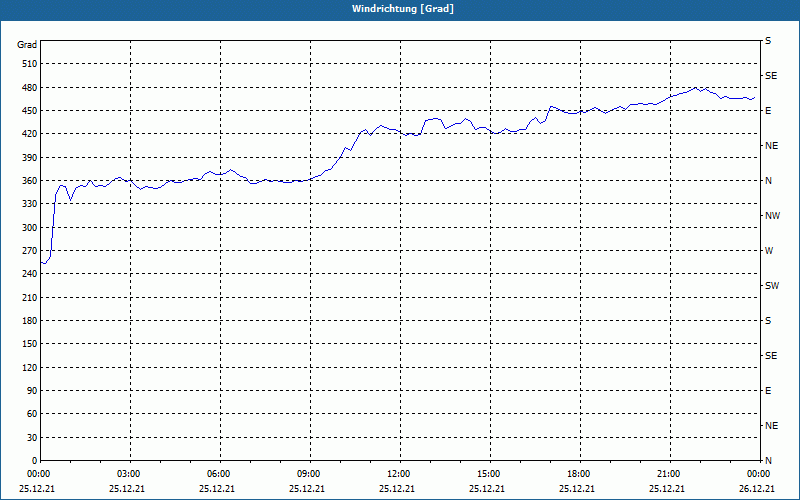Screen dimensions: 800x500
Task: Click the SE compass label just above 480 gridline
Action: [771, 76]
